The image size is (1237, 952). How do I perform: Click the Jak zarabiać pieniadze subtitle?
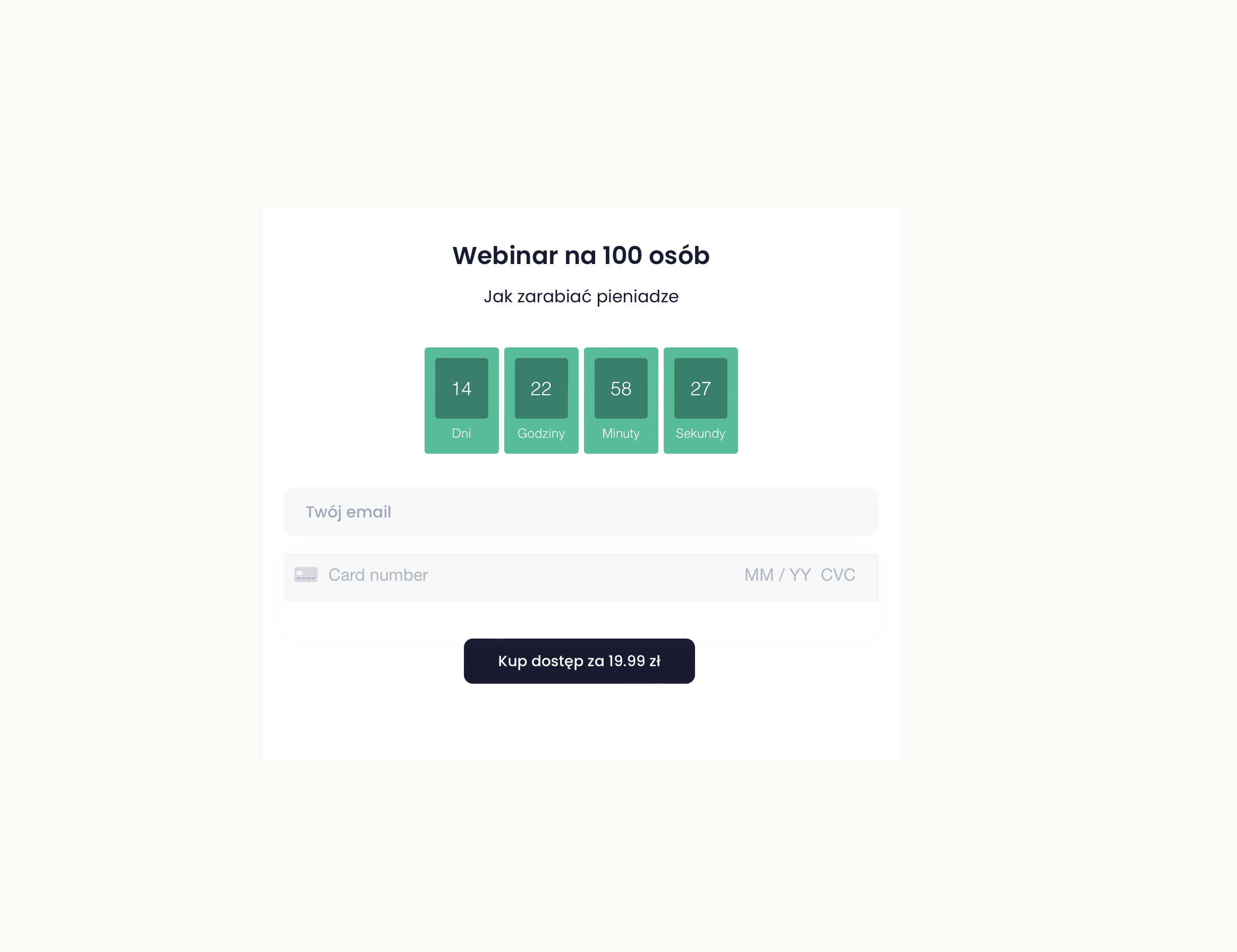point(581,296)
